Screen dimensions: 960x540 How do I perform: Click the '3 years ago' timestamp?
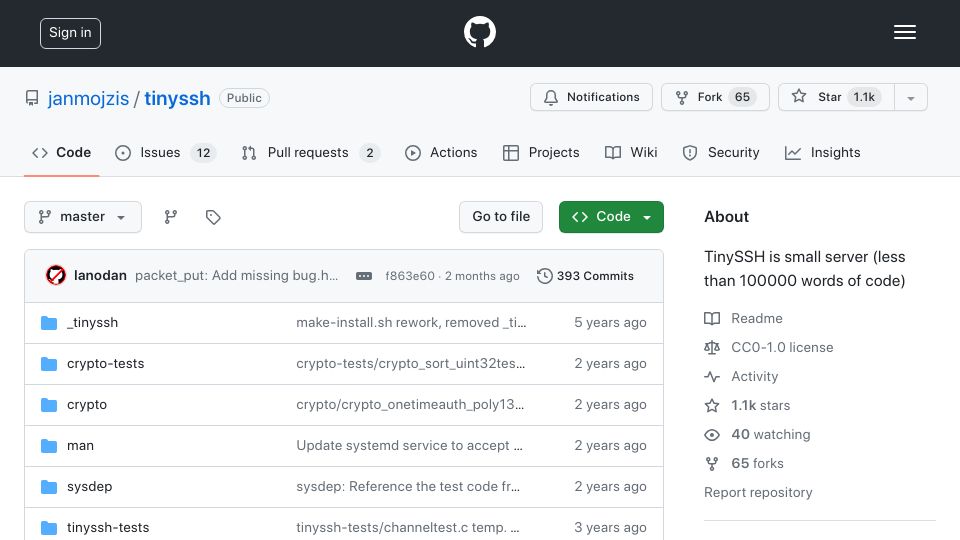coord(610,528)
